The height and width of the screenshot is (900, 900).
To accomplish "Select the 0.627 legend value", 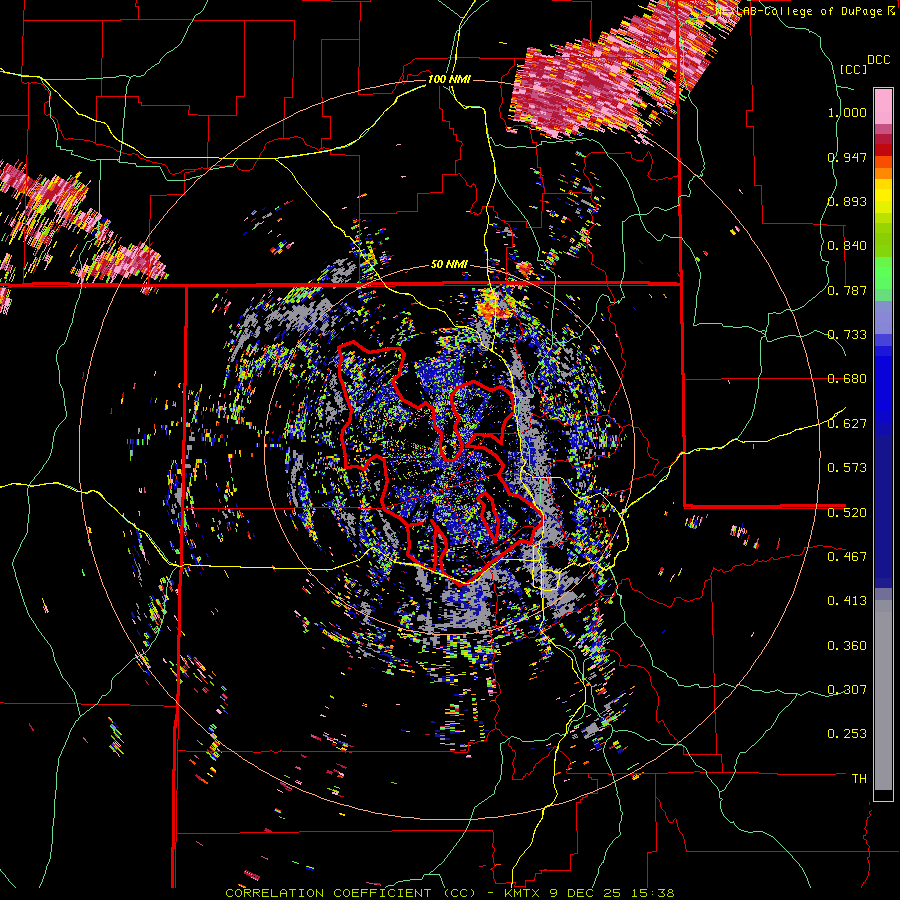I will tap(847, 424).
